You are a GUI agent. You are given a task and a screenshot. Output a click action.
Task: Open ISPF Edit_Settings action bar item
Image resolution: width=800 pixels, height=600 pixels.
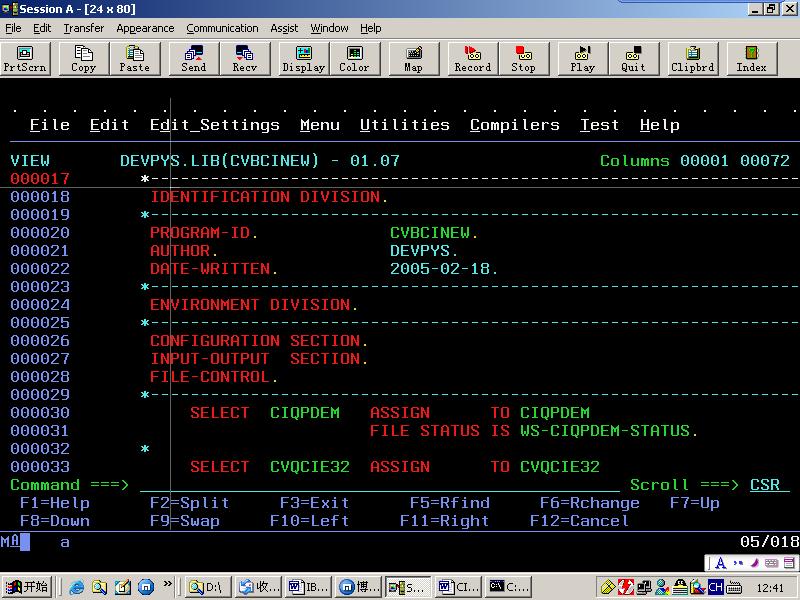coord(215,125)
